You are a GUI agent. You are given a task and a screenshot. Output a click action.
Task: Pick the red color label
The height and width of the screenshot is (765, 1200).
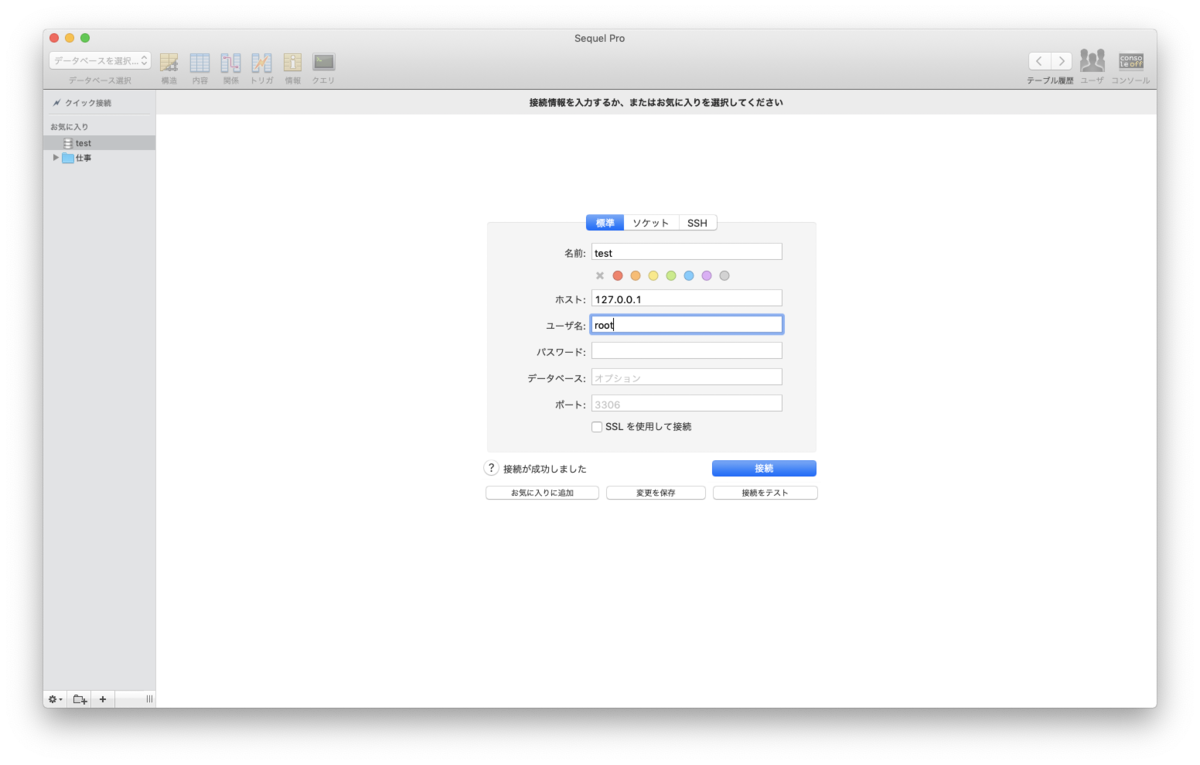click(x=618, y=276)
